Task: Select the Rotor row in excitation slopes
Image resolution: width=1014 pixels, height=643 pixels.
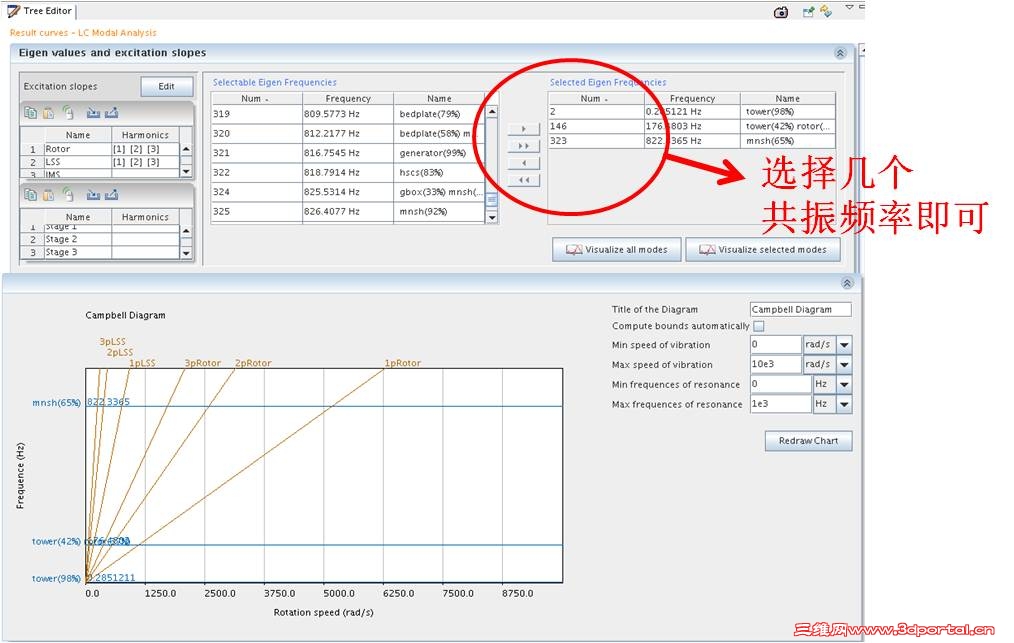Action: 100,149
